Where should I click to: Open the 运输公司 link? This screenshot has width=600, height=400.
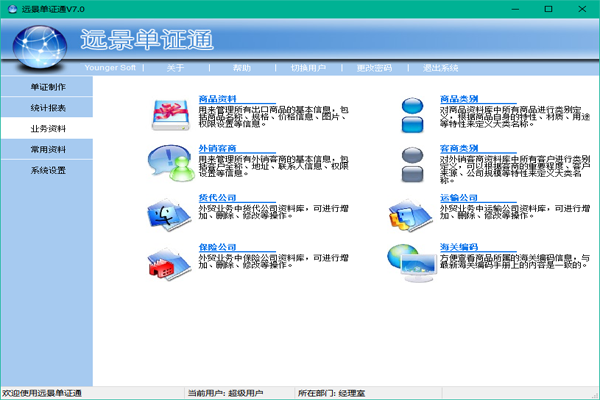[459, 198]
